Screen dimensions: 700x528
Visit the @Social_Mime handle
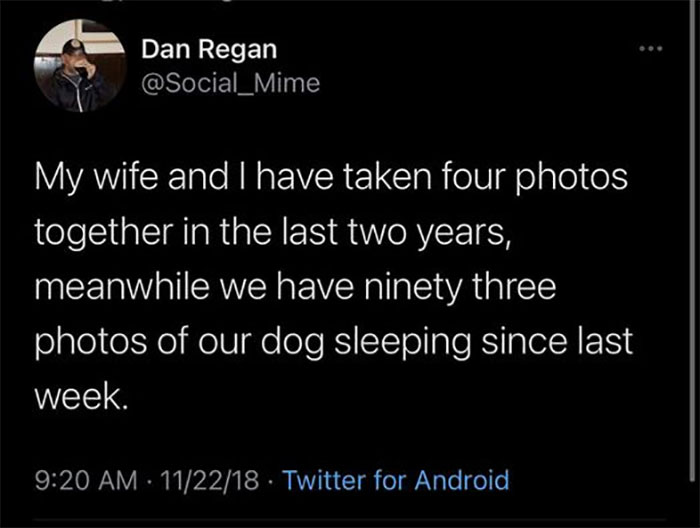click(x=230, y=84)
